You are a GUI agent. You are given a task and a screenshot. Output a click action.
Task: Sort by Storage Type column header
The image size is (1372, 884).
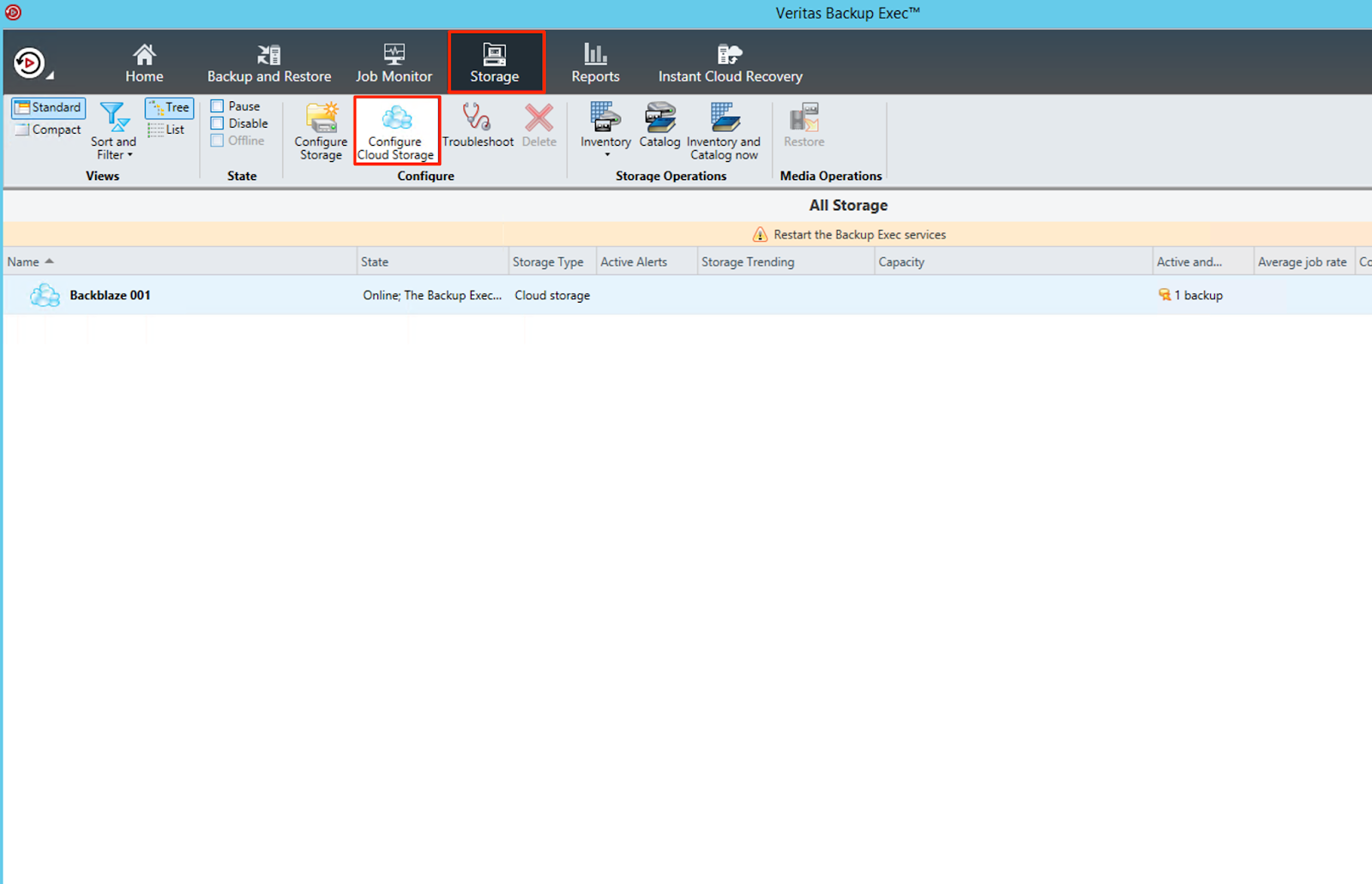552,262
